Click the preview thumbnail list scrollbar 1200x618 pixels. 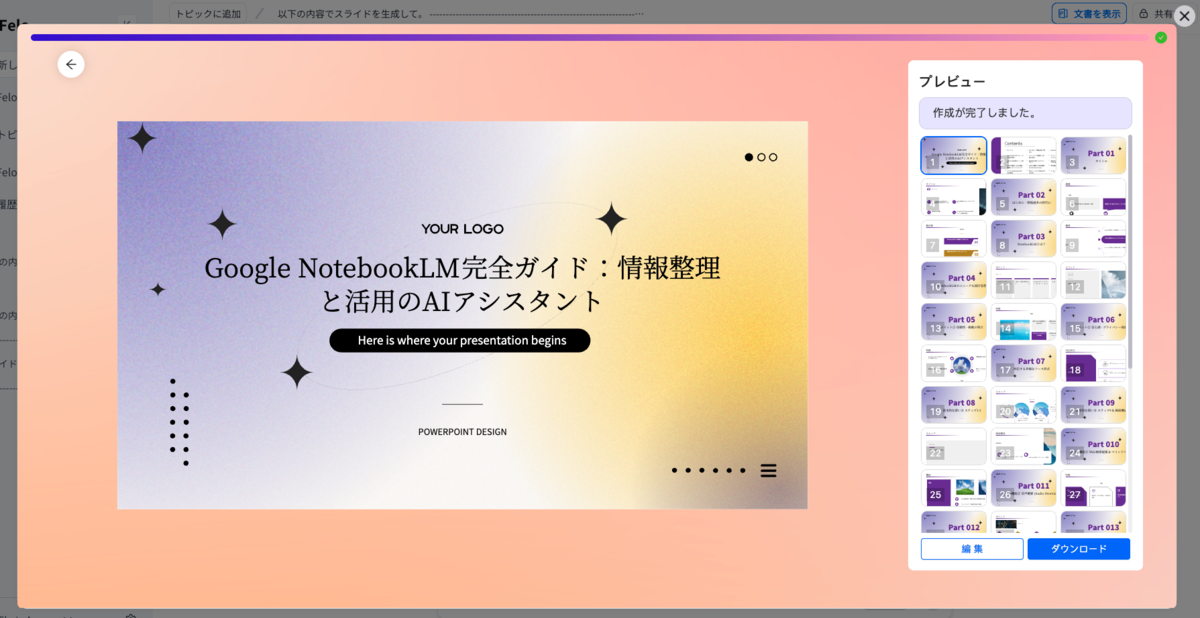coord(1131,250)
